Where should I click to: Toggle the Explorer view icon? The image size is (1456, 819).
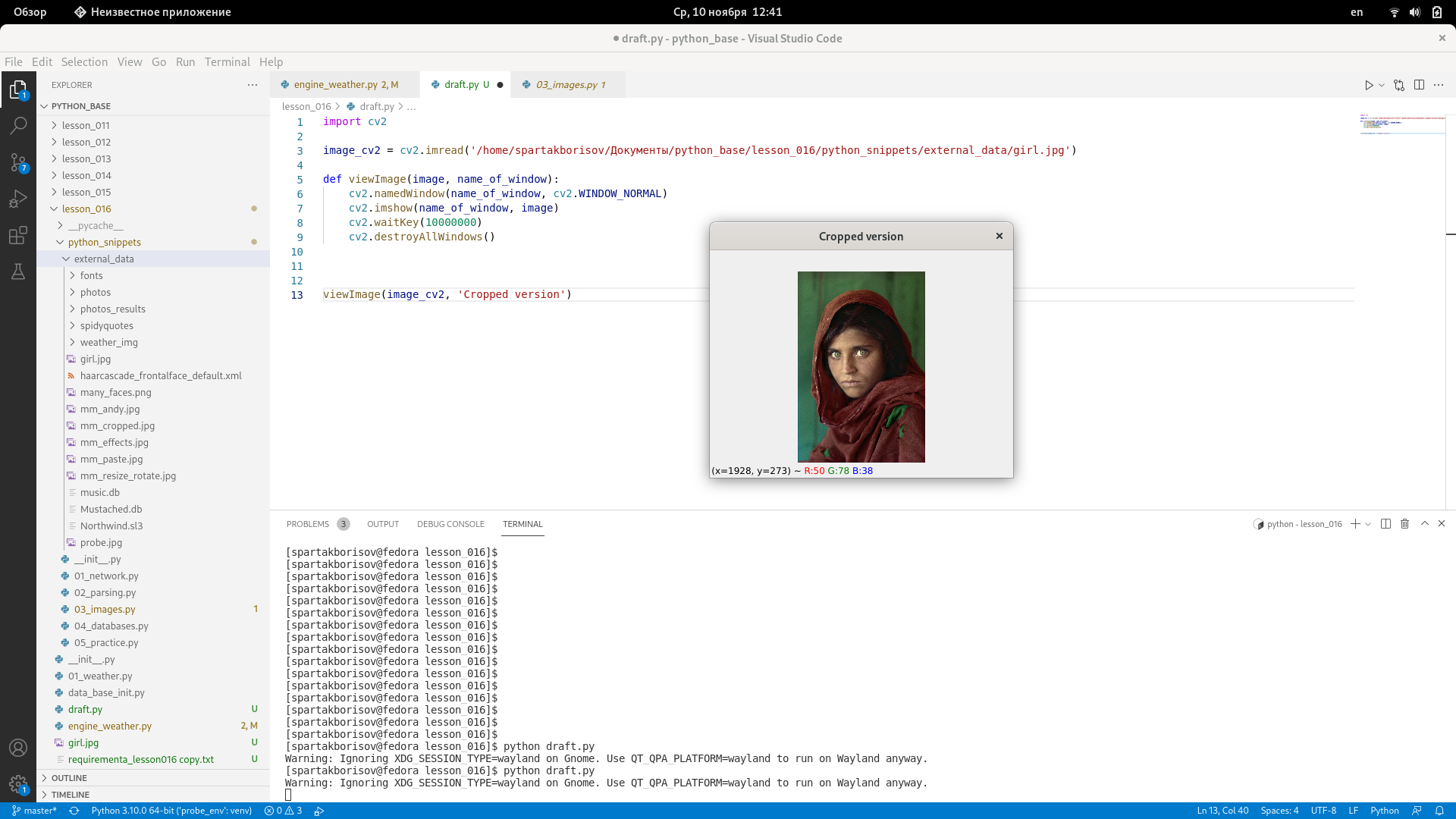18,89
